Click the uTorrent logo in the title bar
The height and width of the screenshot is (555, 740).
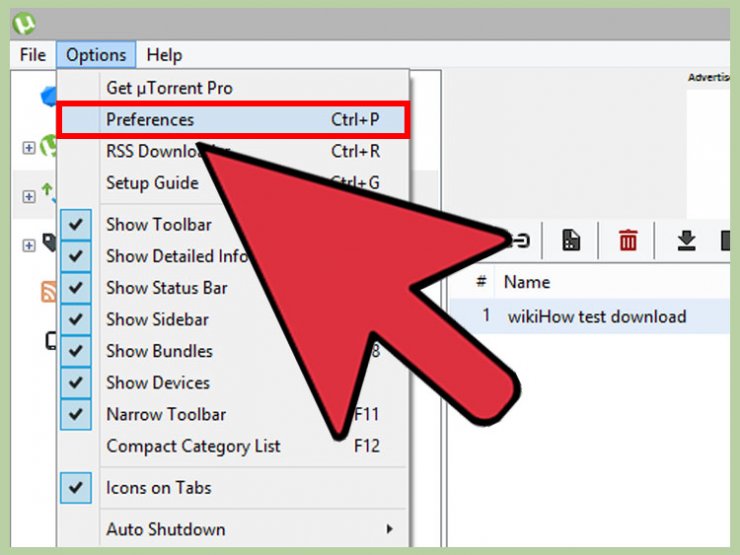24,24
